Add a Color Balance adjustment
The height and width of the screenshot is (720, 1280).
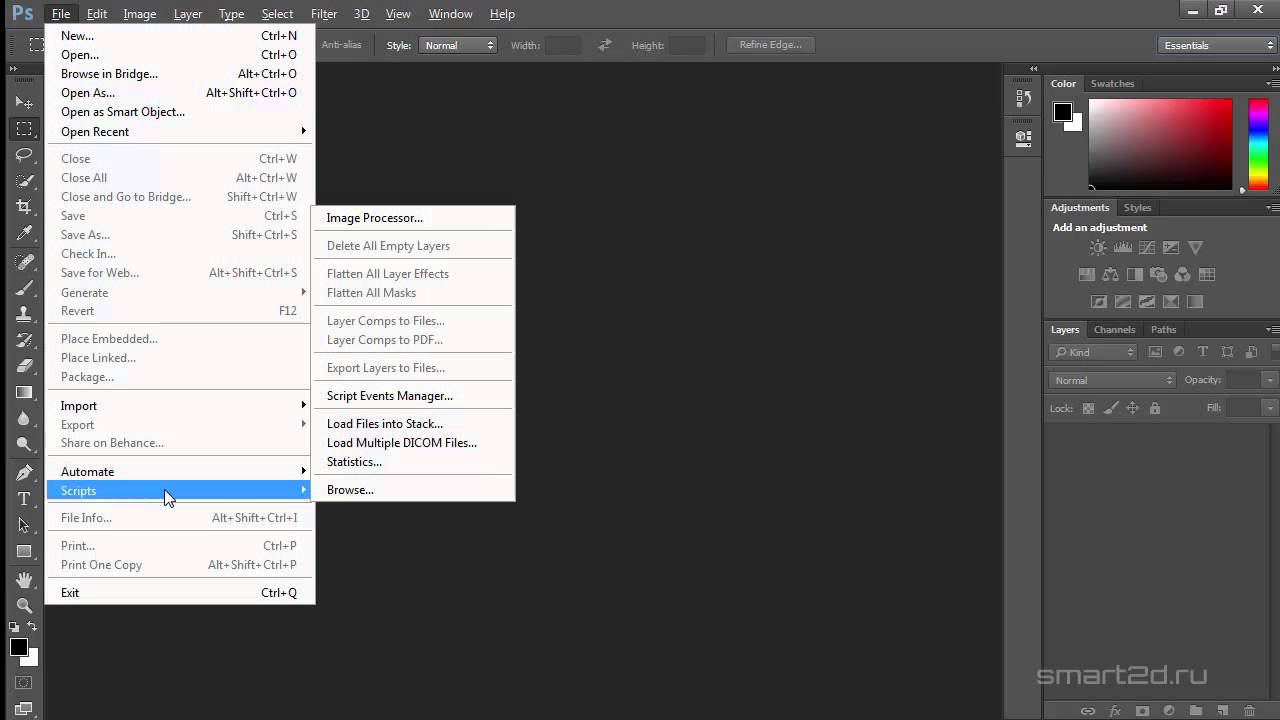pyautogui.click(x=1110, y=274)
